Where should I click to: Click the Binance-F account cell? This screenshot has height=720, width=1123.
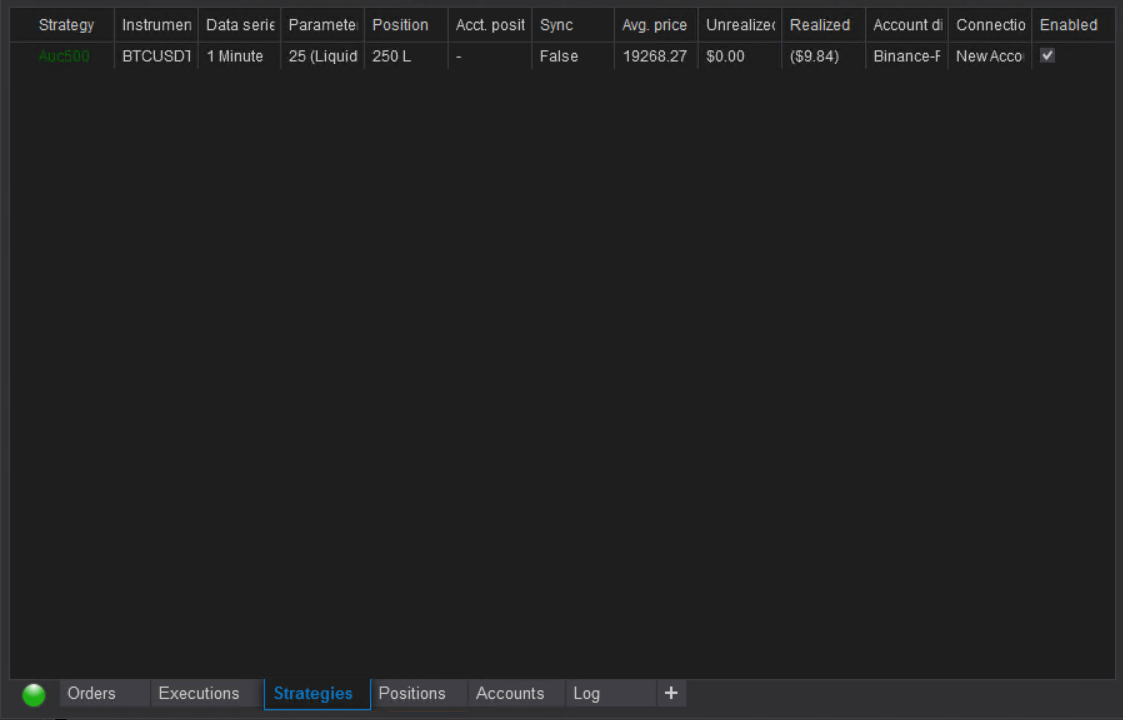907,56
